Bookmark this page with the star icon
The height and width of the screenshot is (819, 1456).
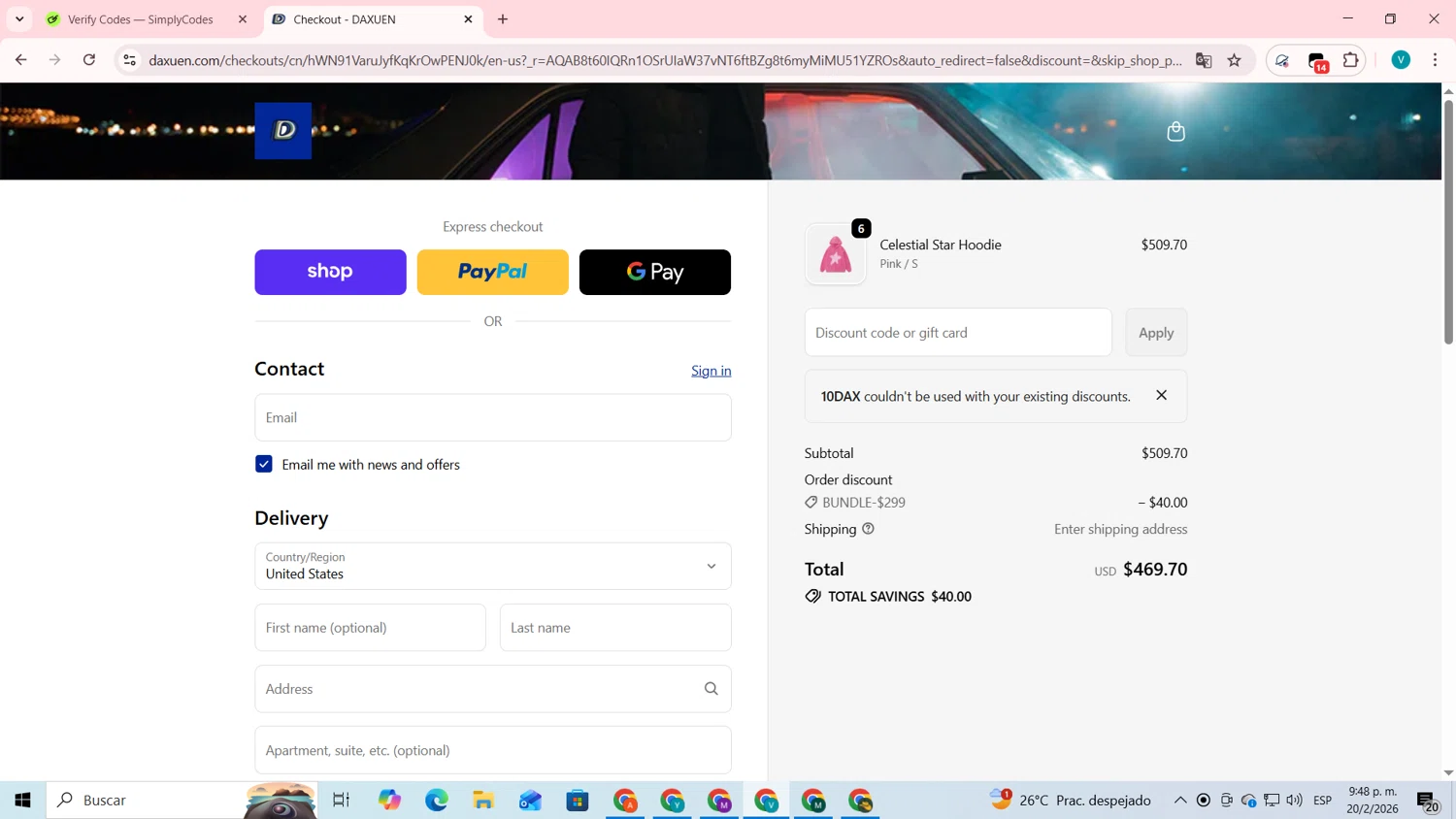click(1234, 60)
